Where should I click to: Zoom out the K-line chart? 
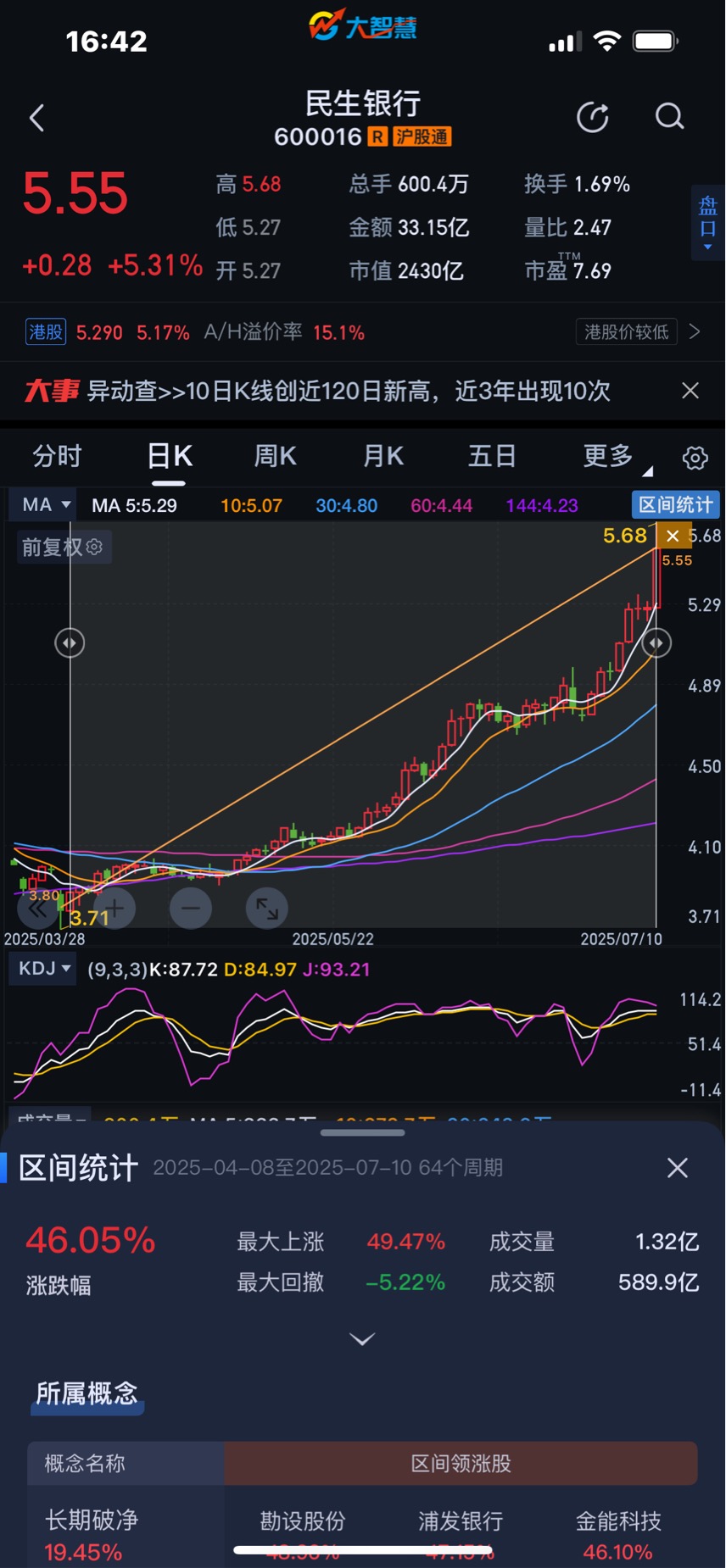(191, 909)
